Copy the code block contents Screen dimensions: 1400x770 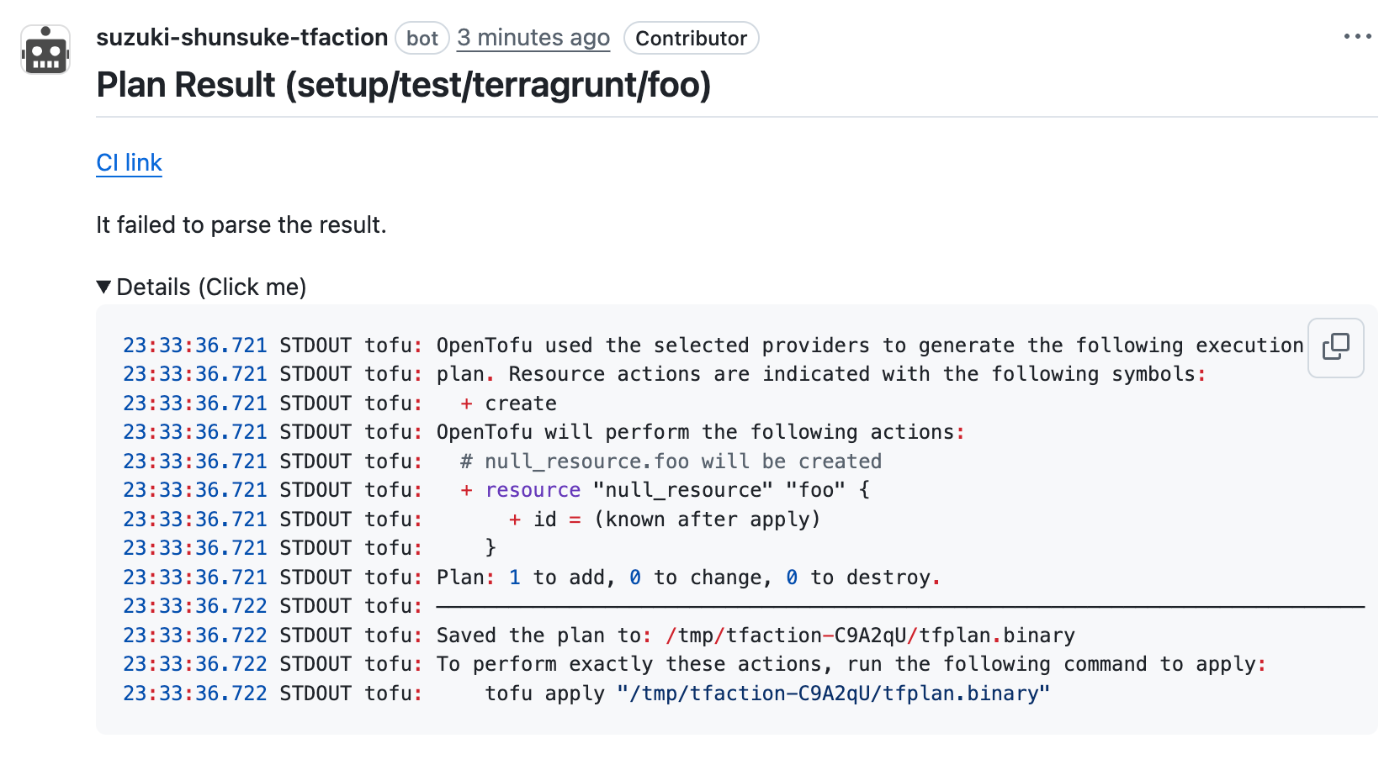[1335, 347]
